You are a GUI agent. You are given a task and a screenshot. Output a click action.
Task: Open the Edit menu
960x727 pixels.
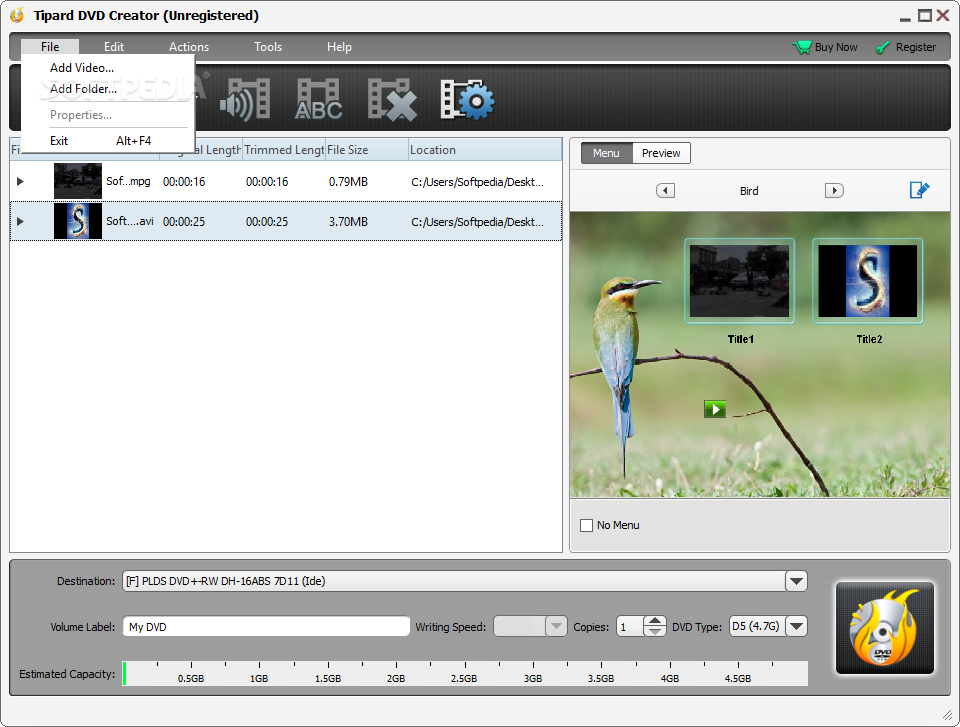114,47
